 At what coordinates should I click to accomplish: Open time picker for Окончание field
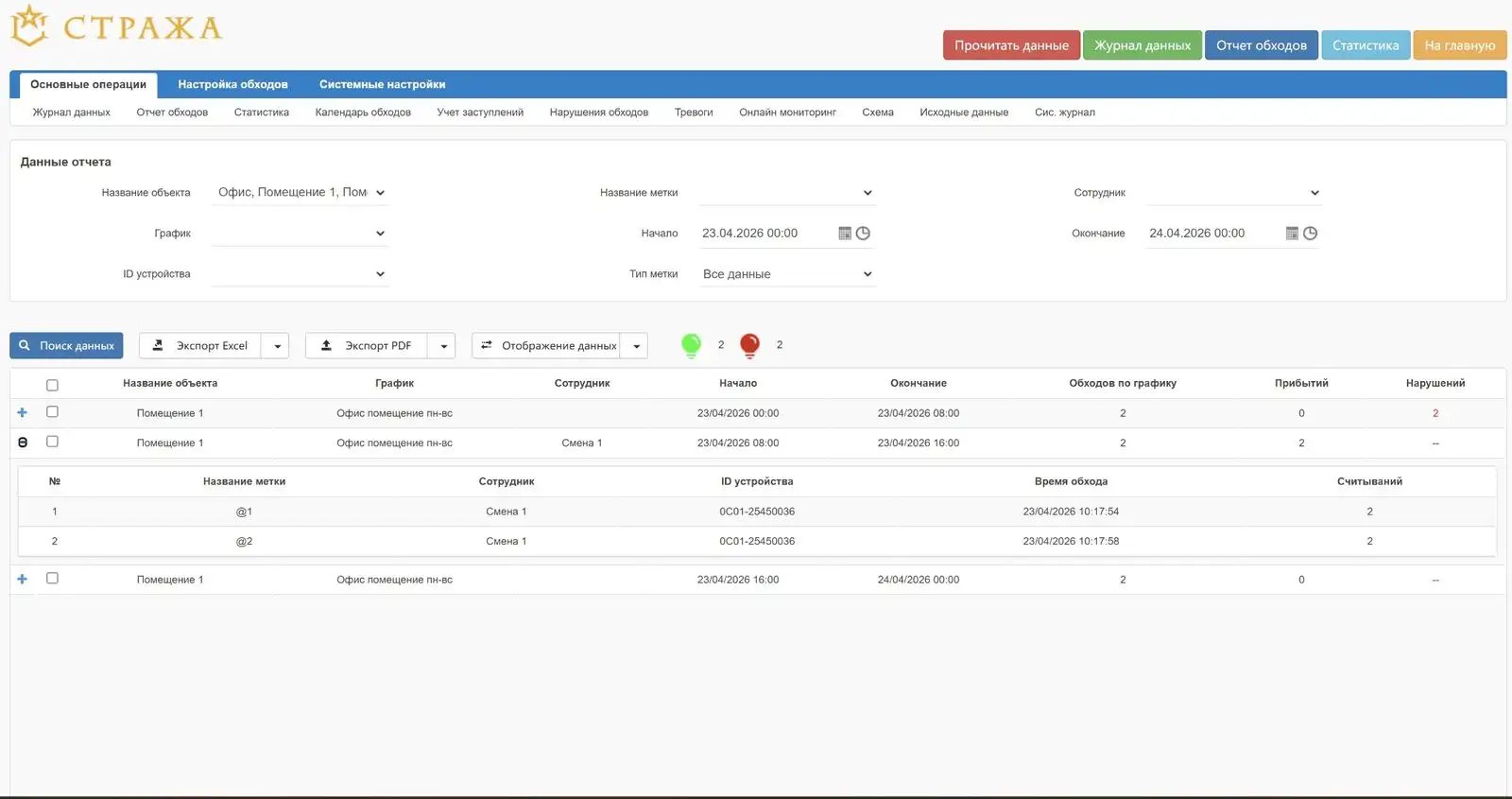1310,234
